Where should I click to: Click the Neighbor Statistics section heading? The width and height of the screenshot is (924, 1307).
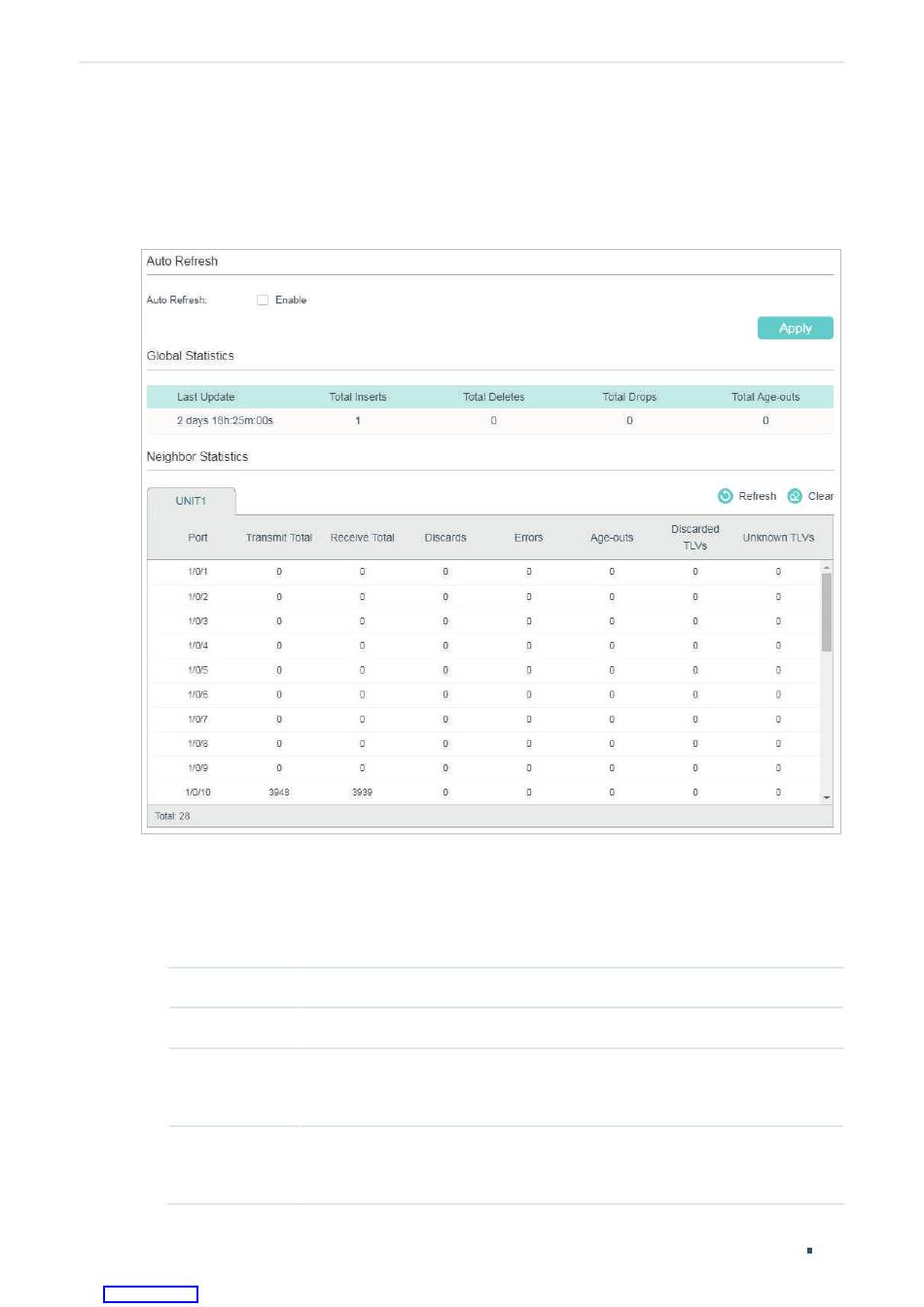point(197,457)
